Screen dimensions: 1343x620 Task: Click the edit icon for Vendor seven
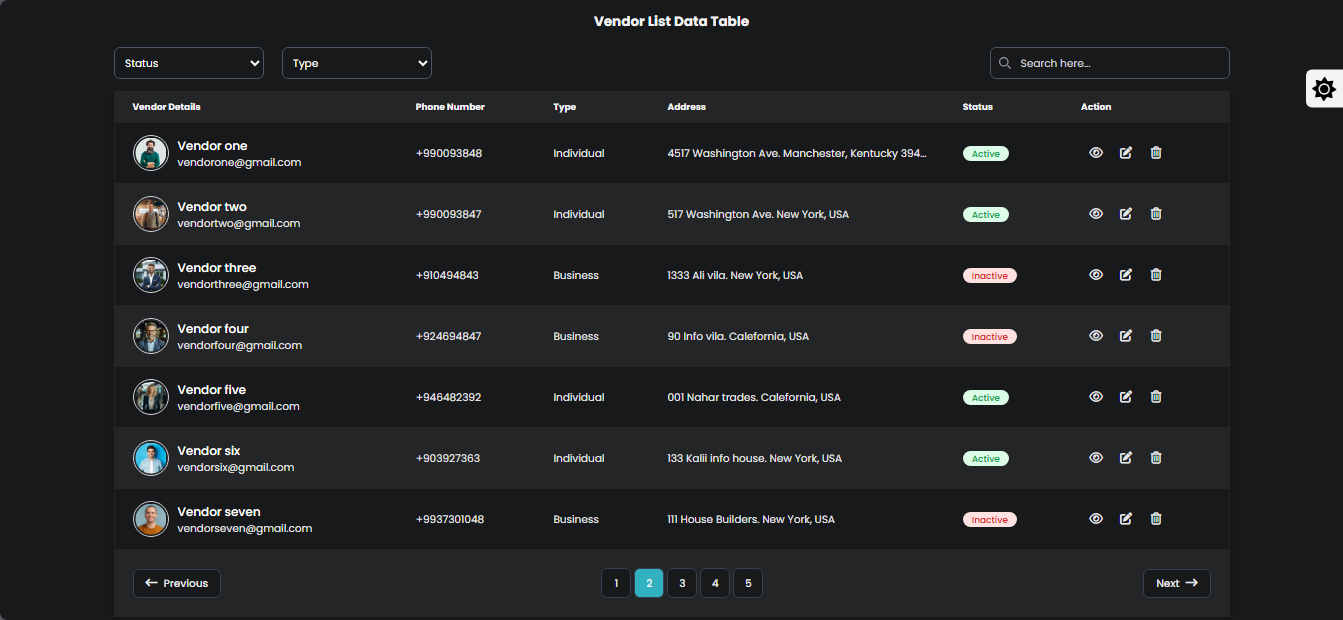tap(1126, 519)
